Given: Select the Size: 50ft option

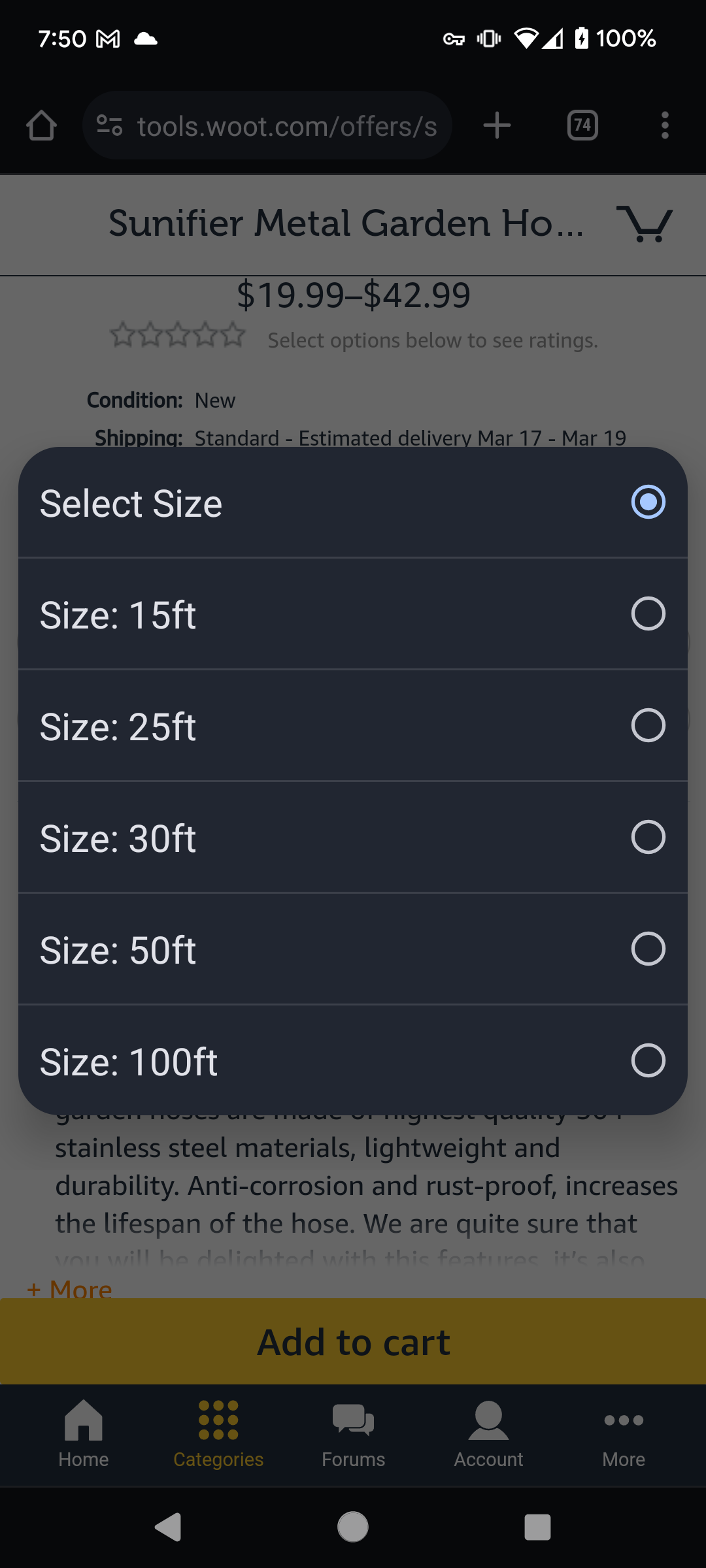Looking at the screenshot, I should 648,949.
